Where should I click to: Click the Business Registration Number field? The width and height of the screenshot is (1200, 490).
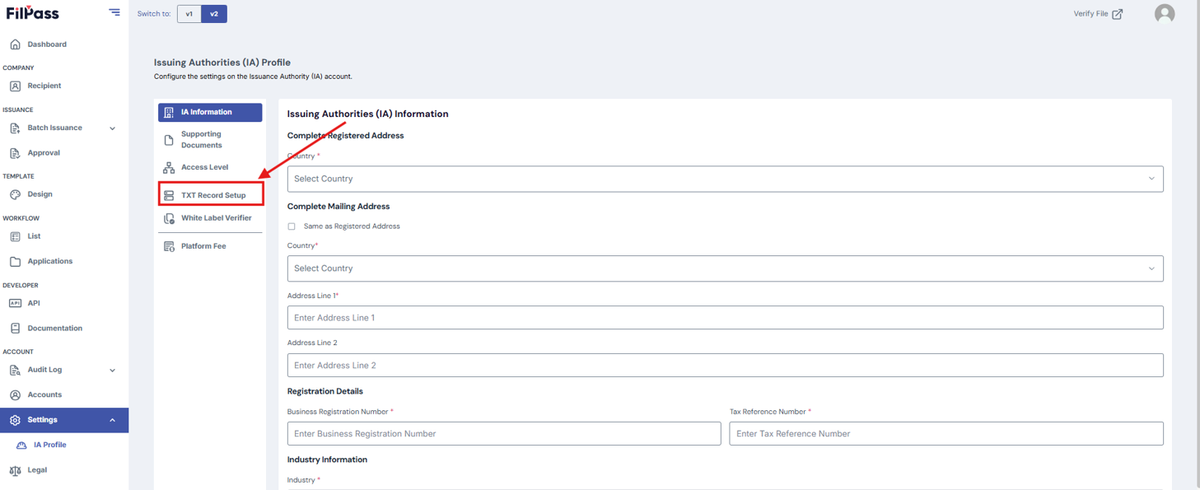coord(504,433)
